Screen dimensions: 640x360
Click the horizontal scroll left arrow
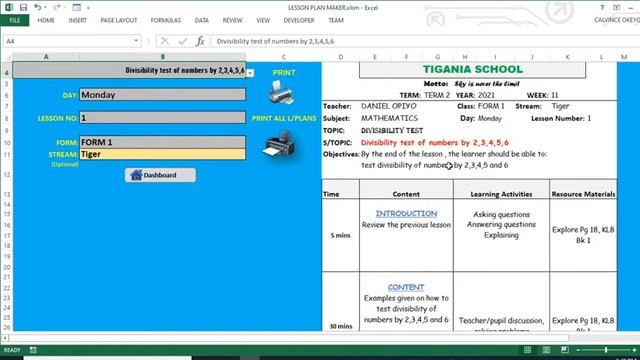pos(5,338)
